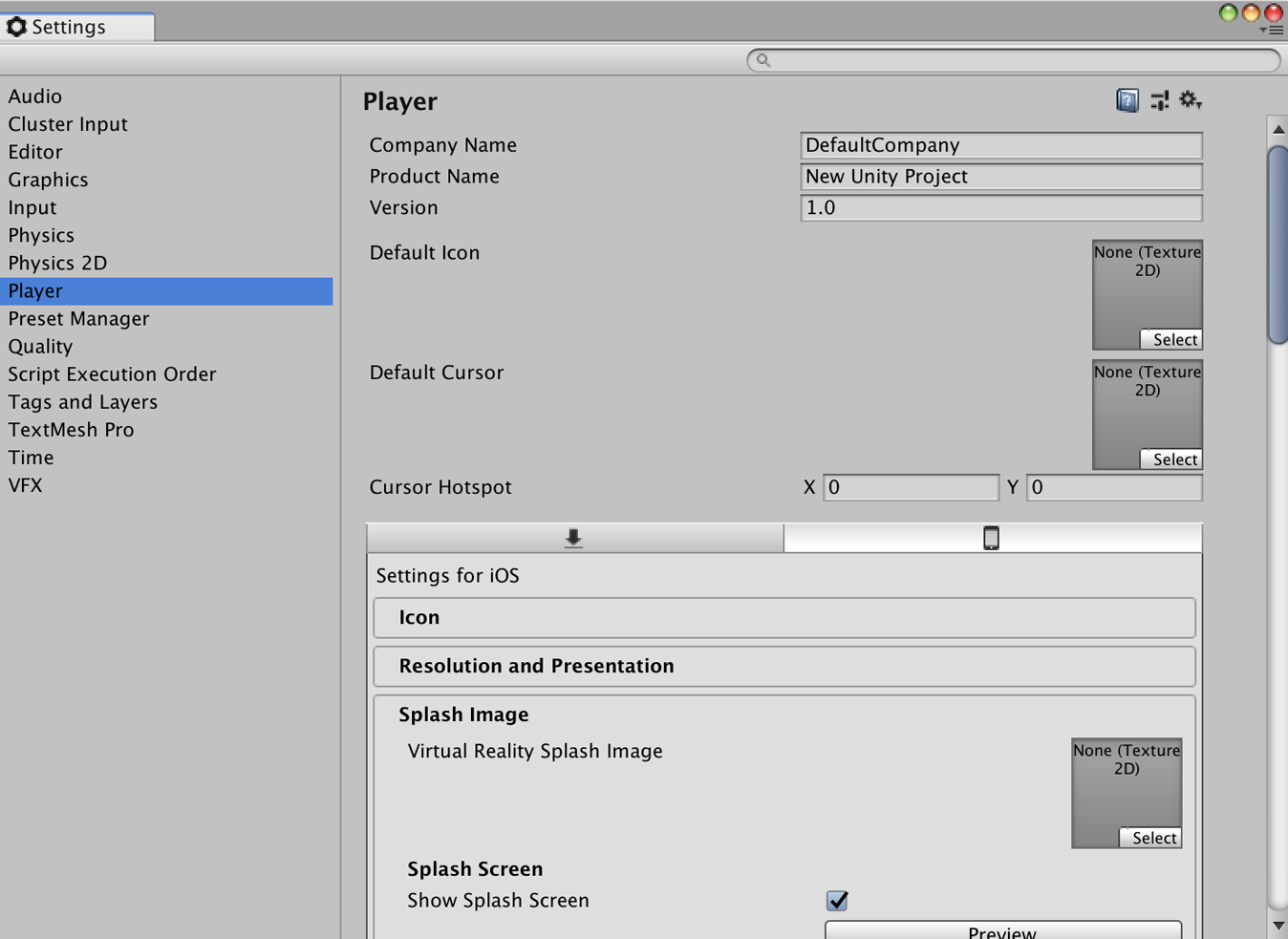1288x939 pixels.
Task: Click the Company Name field
Action: point(1001,145)
